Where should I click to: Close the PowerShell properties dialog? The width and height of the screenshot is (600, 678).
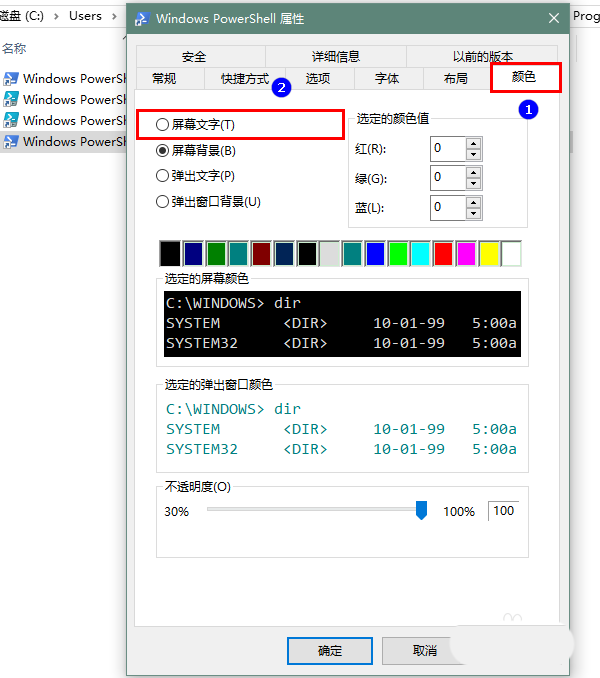click(553, 18)
